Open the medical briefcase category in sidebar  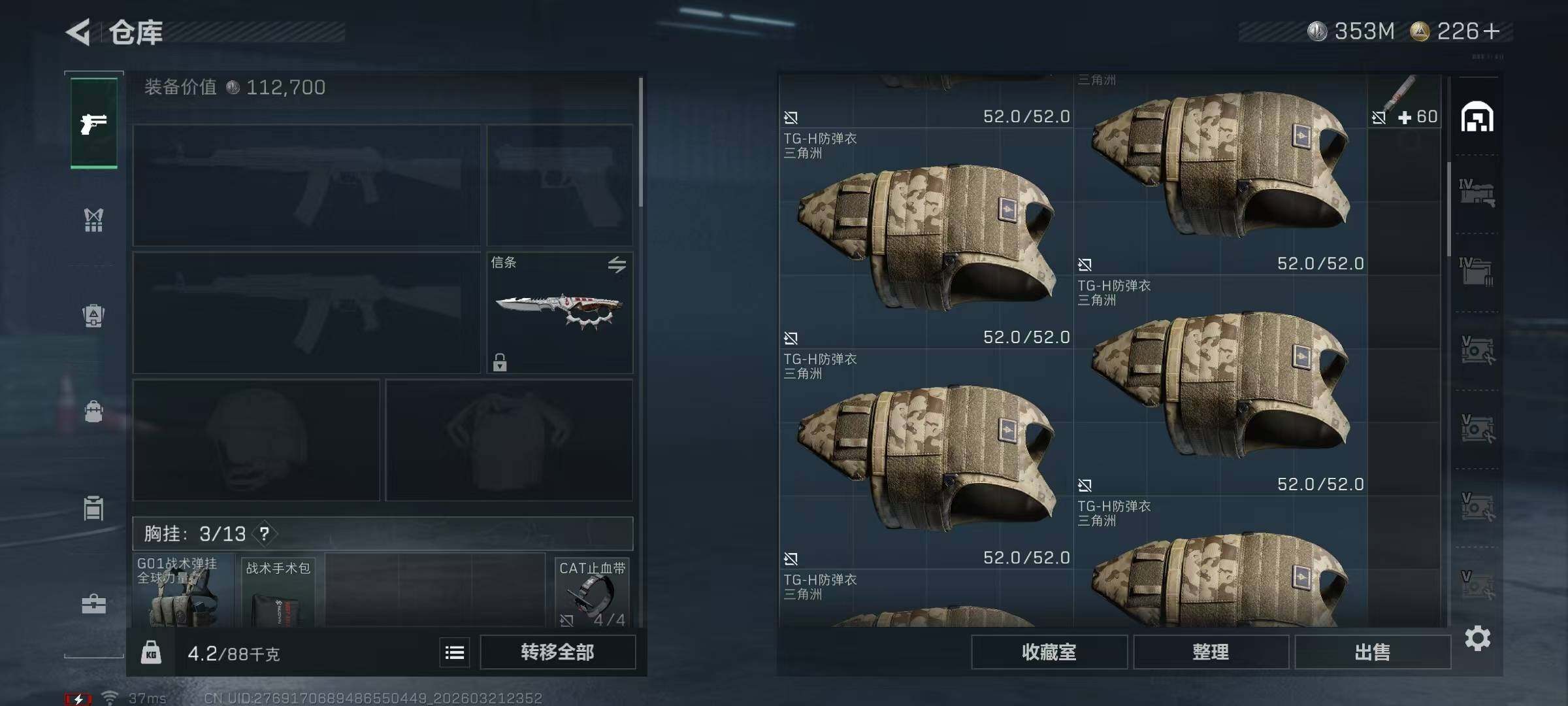(93, 604)
